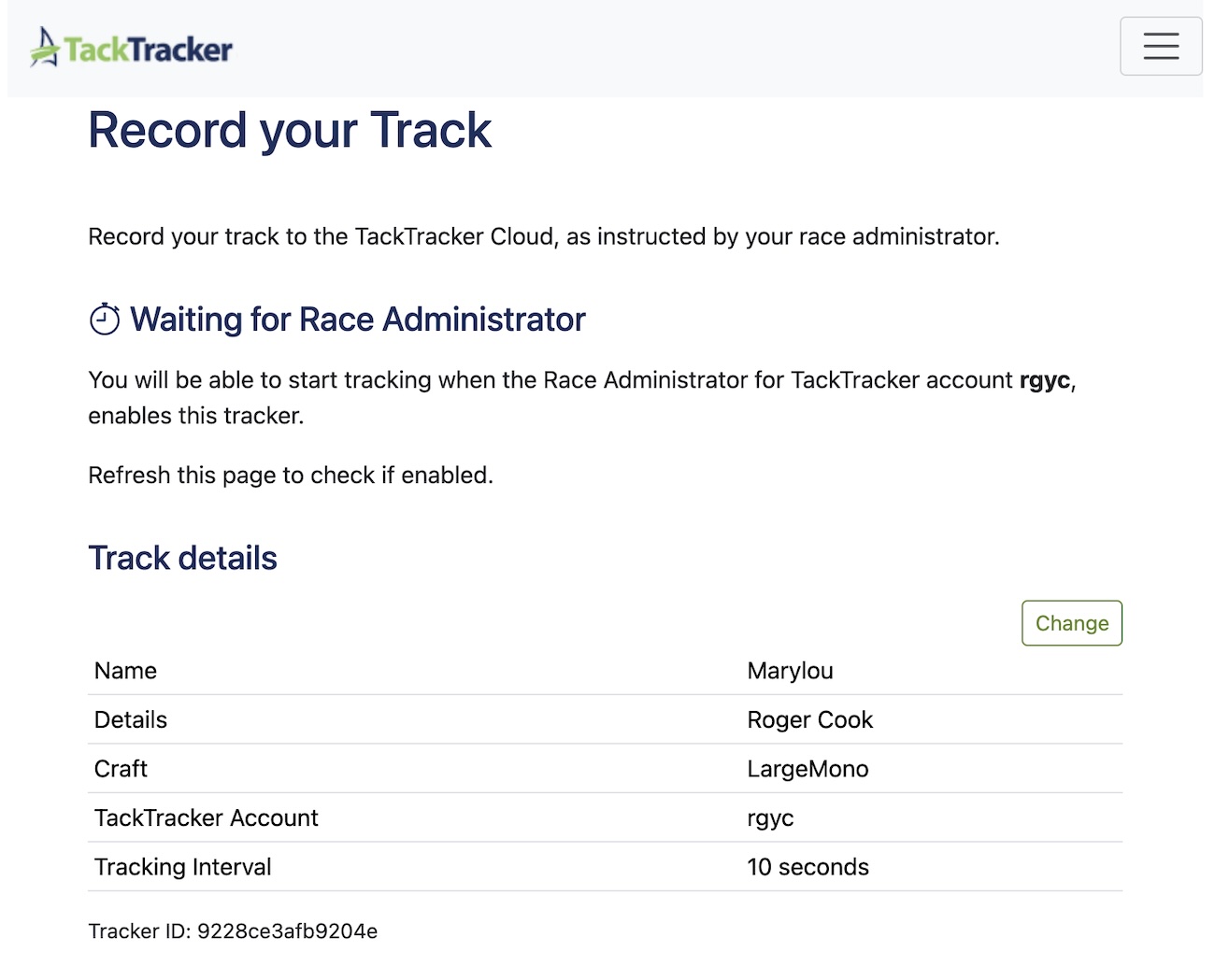Click the TackTracker Account row value rgyc
The width and height of the screenshot is (1215, 980).
point(770,817)
